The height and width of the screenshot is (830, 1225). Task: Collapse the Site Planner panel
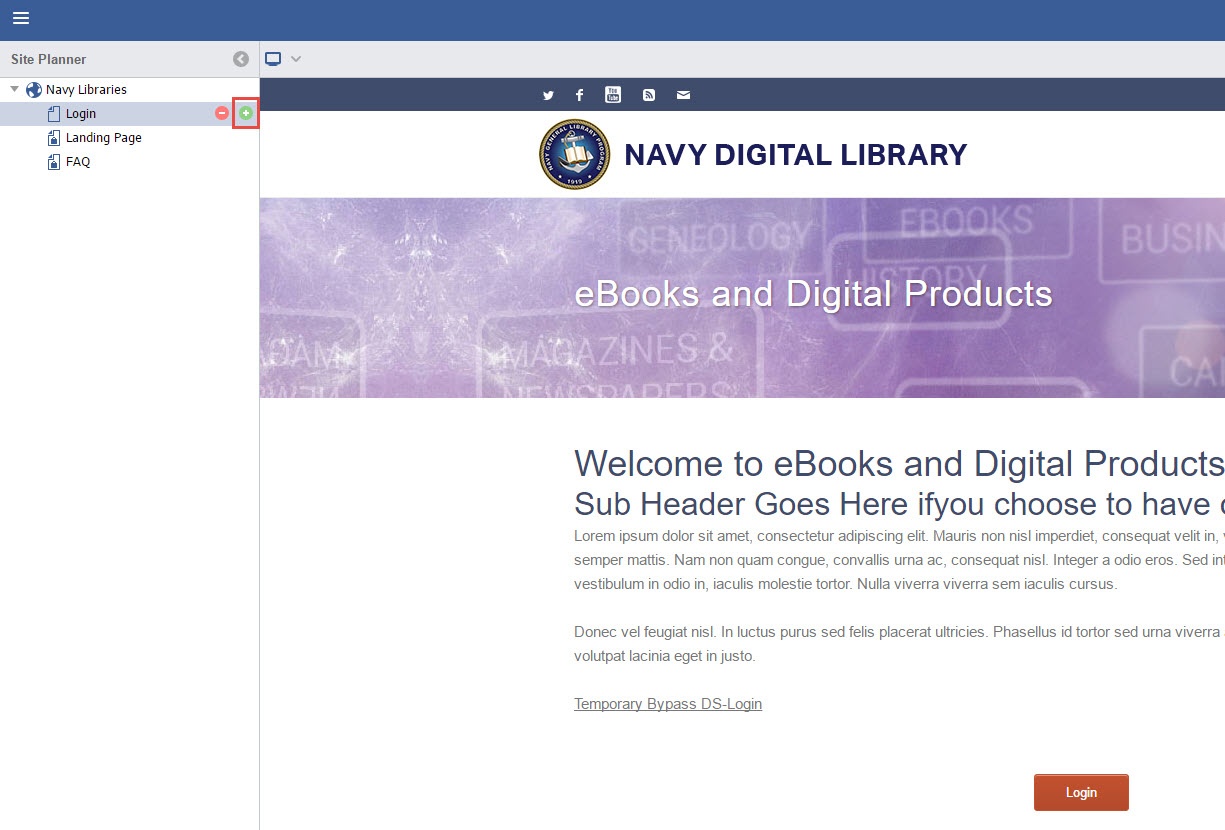click(241, 59)
